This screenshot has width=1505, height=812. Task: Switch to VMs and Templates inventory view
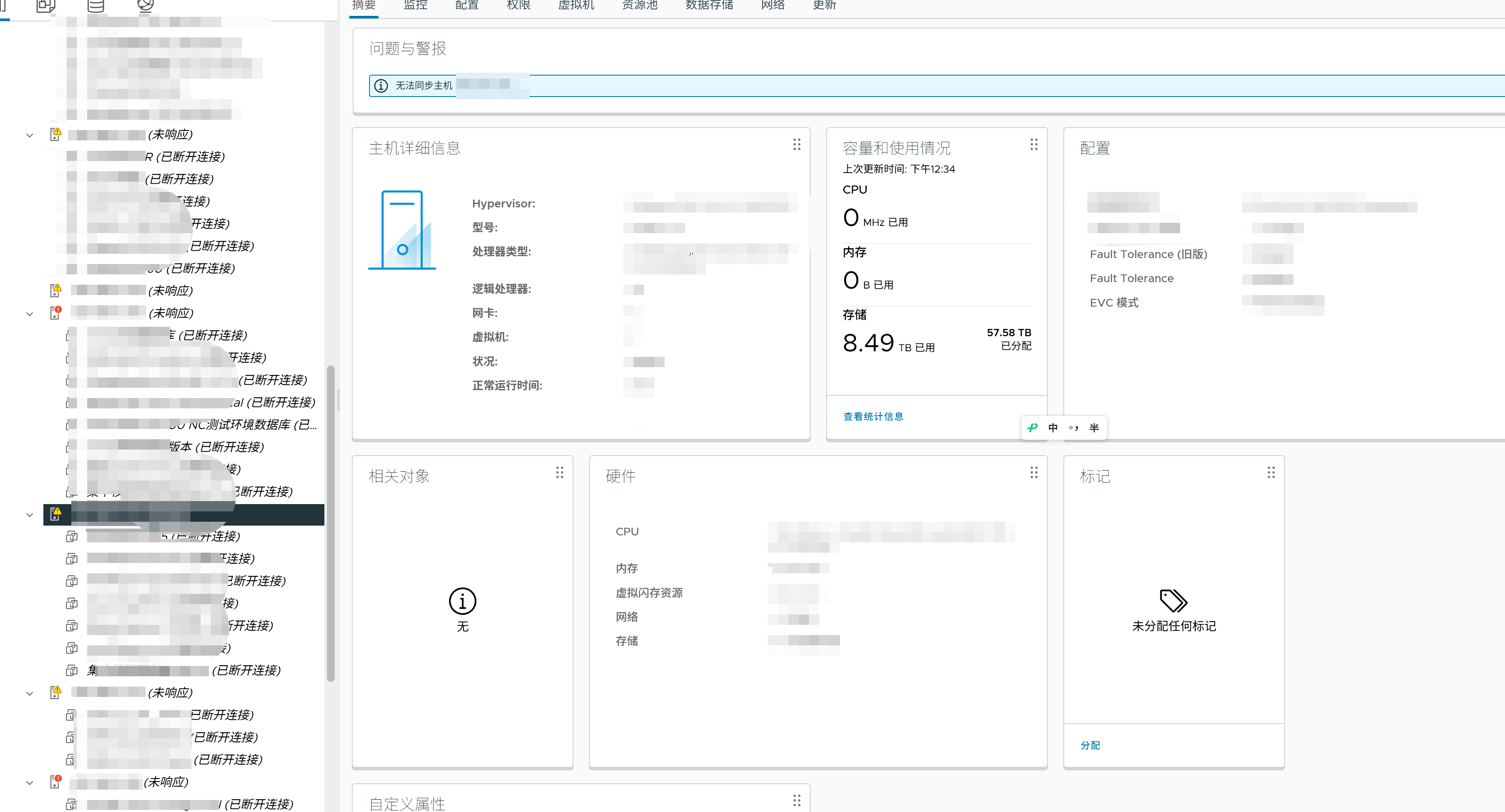[x=46, y=6]
